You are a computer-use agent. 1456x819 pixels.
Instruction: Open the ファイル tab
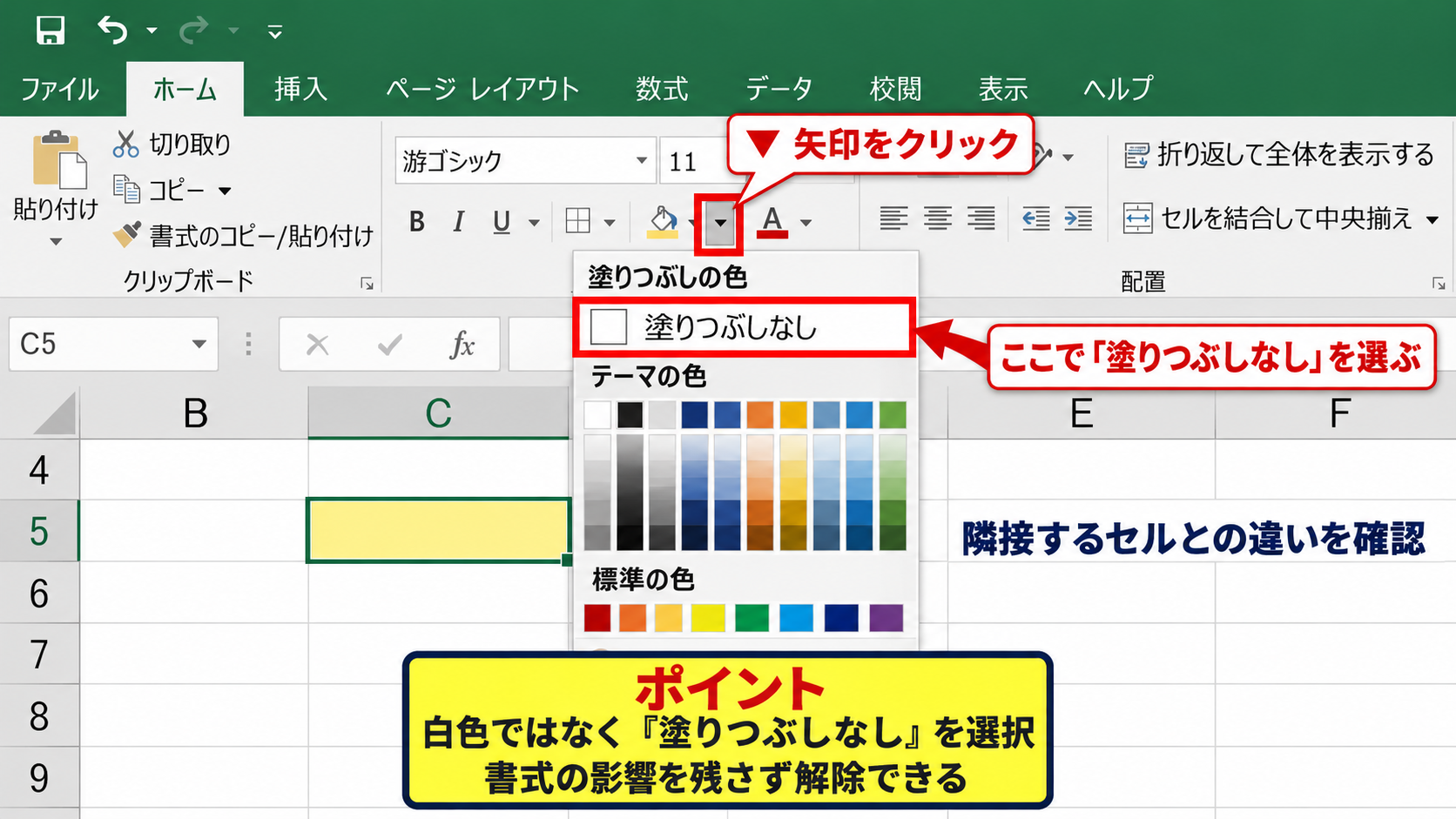(60, 89)
